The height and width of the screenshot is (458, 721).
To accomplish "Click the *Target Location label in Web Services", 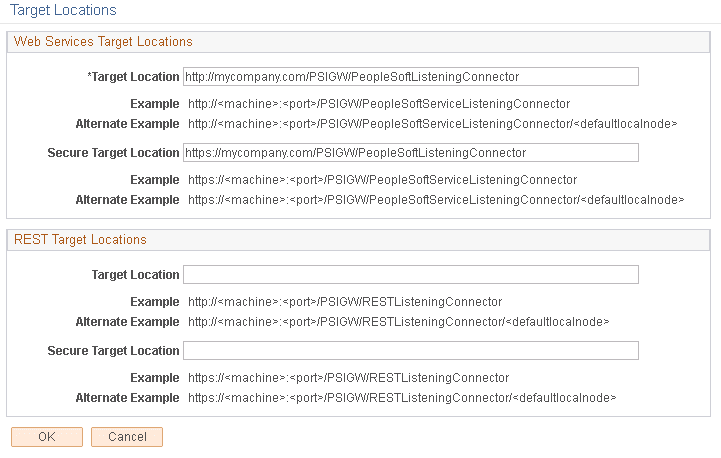I will 133,77.
